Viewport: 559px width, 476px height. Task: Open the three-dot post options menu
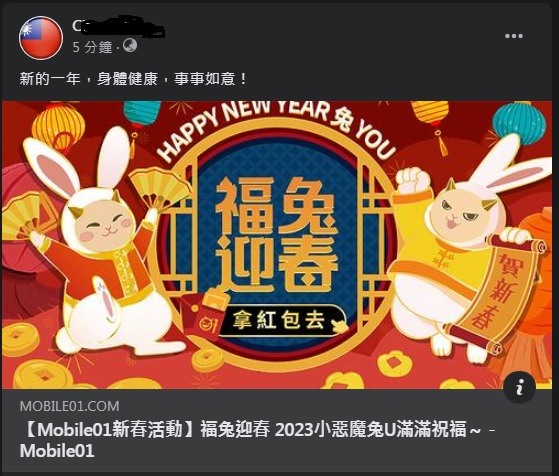coord(514,36)
